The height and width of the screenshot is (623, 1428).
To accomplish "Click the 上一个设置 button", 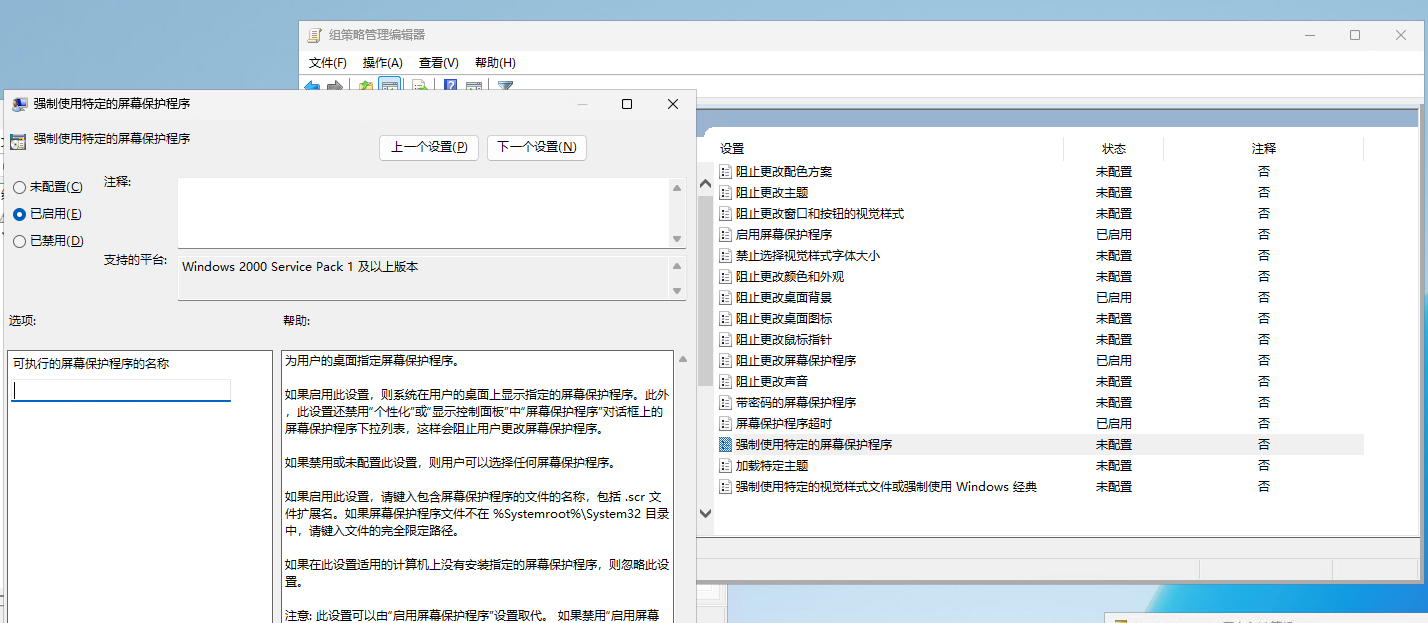I will (x=429, y=147).
